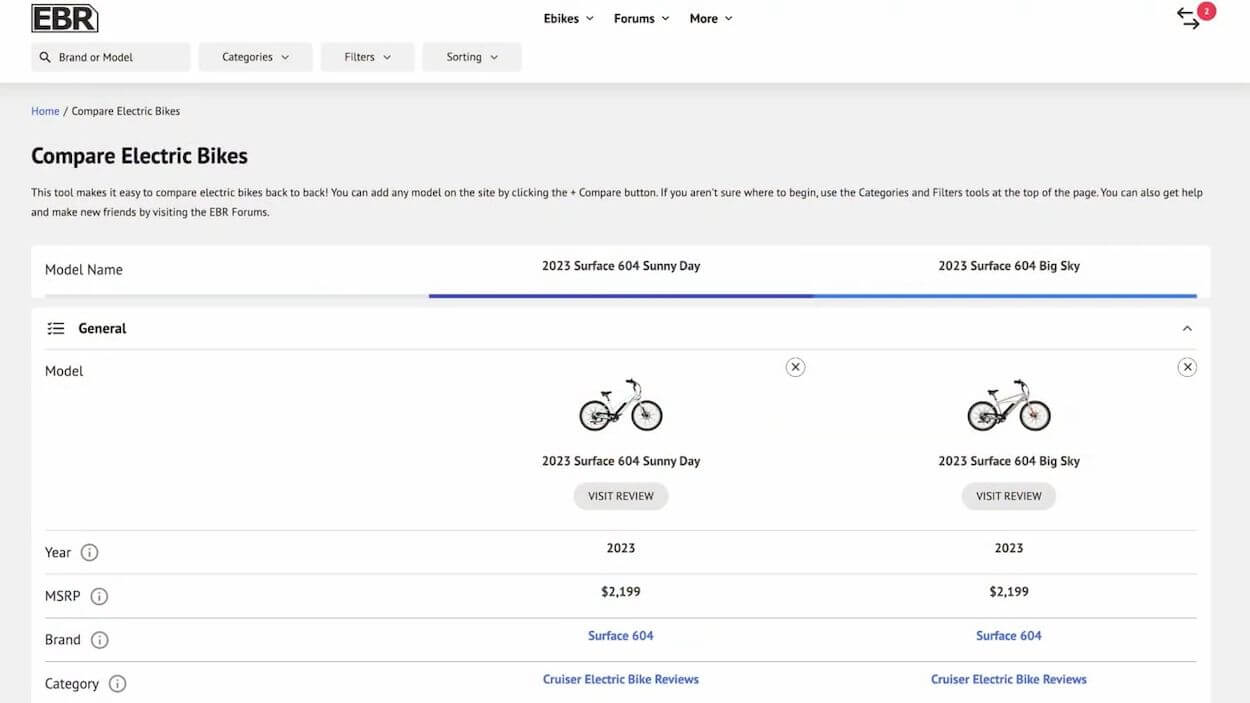Click the 2023 Surface 604 Big Sky name below the bike image

(x=1009, y=461)
